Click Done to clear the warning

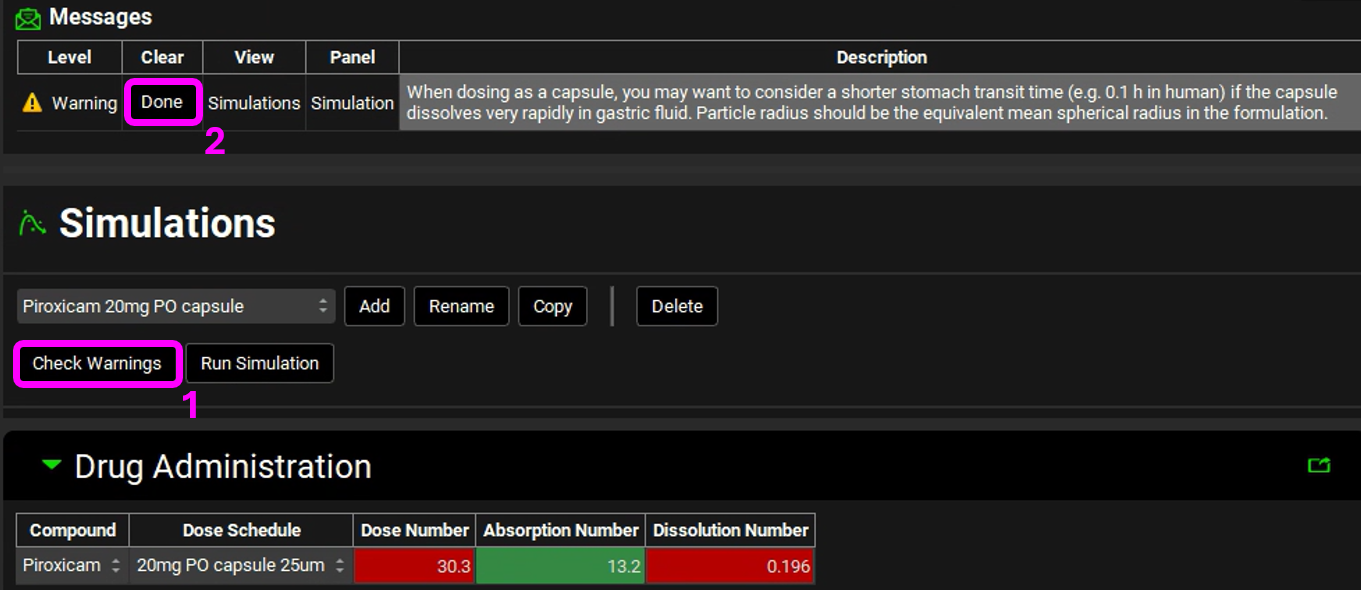(x=162, y=102)
